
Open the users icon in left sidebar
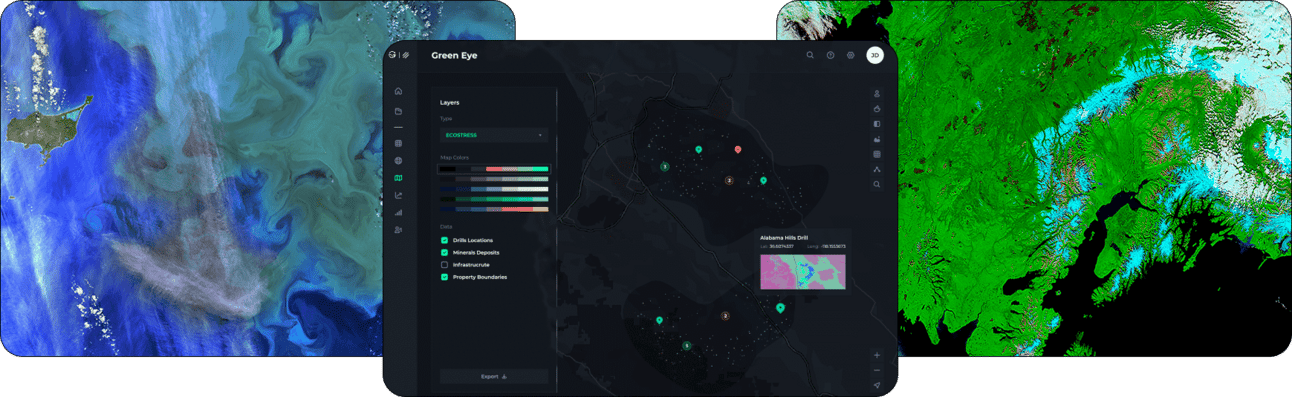398,230
